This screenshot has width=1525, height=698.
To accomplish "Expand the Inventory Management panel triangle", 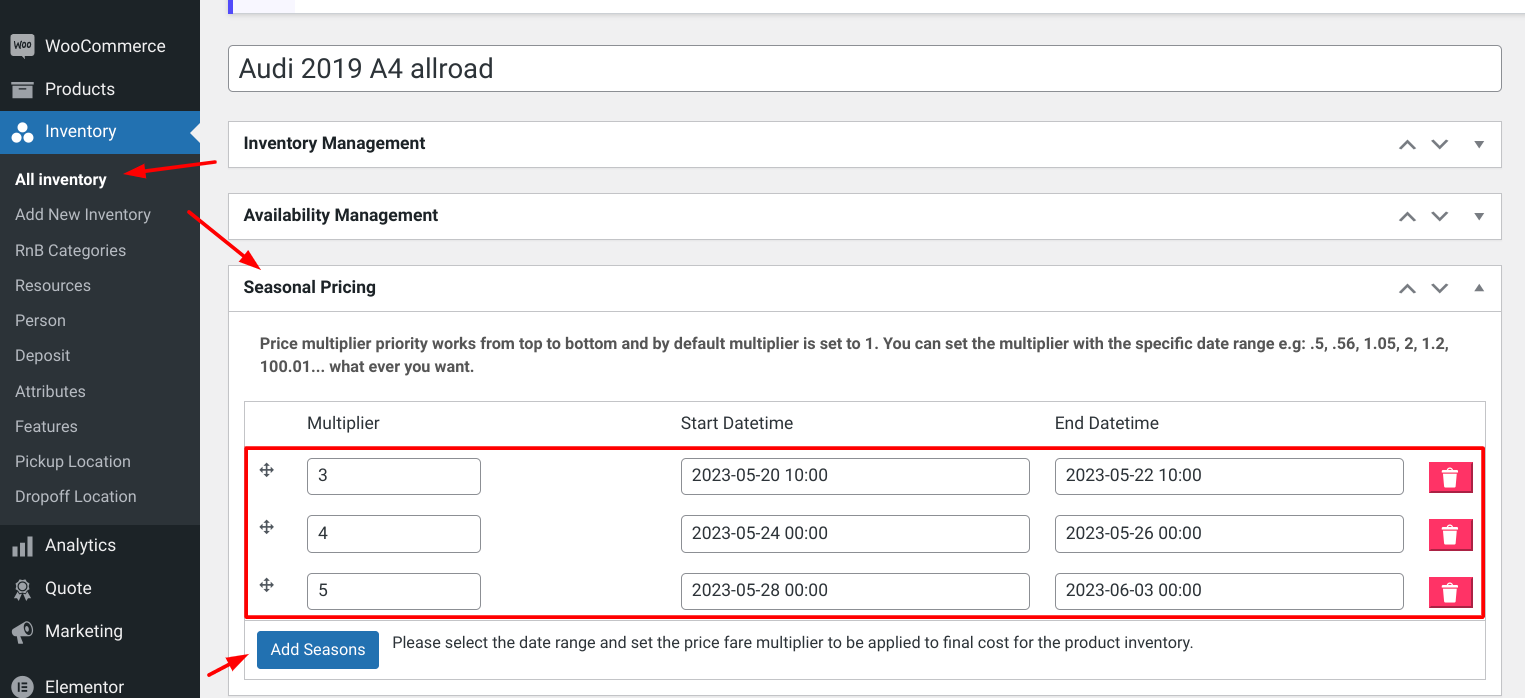I will tap(1479, 144).
